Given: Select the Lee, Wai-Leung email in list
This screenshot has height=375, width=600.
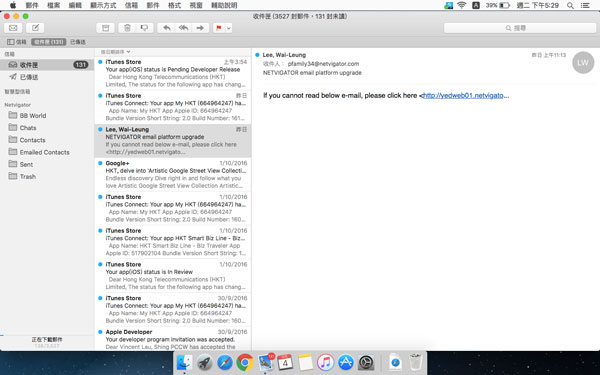Looking at the screenshot, I should 173,140.
